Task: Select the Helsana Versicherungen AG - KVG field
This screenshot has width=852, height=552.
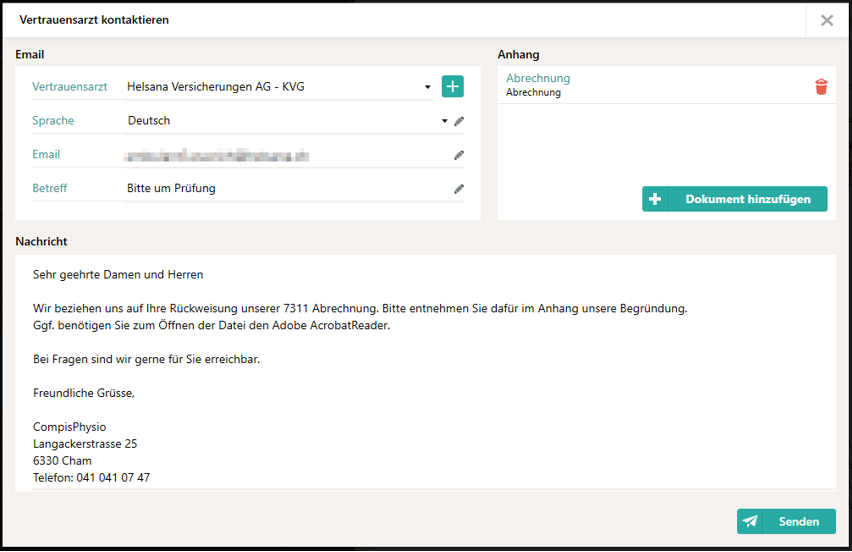Action: point(270,87)
